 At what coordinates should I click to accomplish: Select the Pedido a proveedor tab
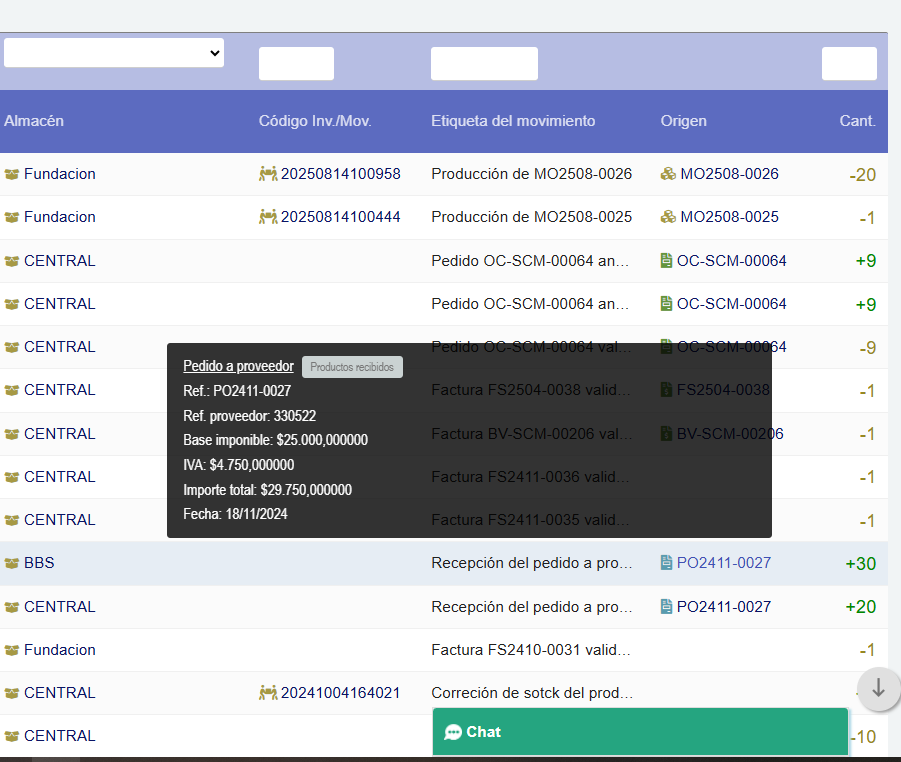238,366
